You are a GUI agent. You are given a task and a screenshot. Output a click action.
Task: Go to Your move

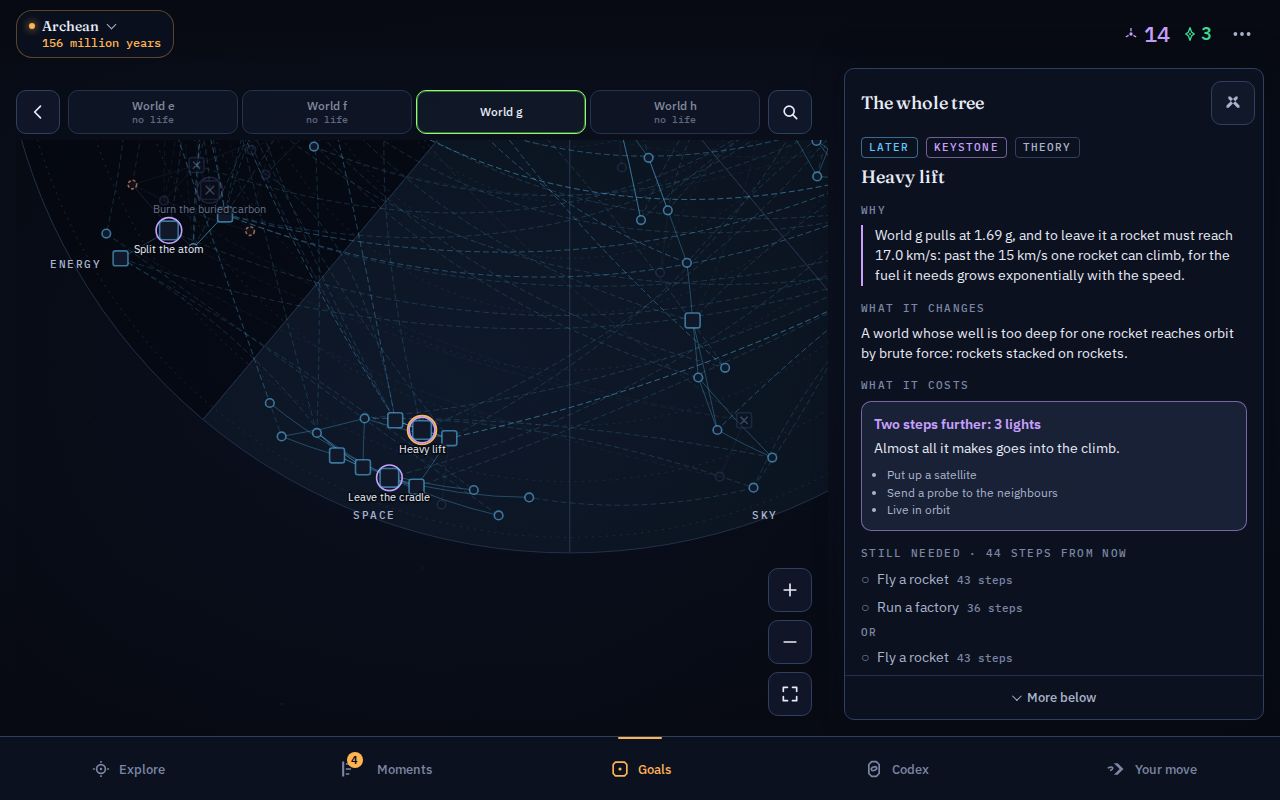click(1152, 769)
